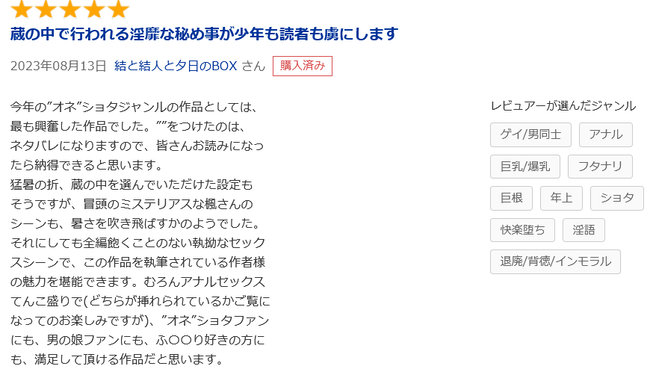Viewport: 650px width, 372px height.
Task: Choose the 巨乳/爆乳 genre tag
Action: click(525, 166)
